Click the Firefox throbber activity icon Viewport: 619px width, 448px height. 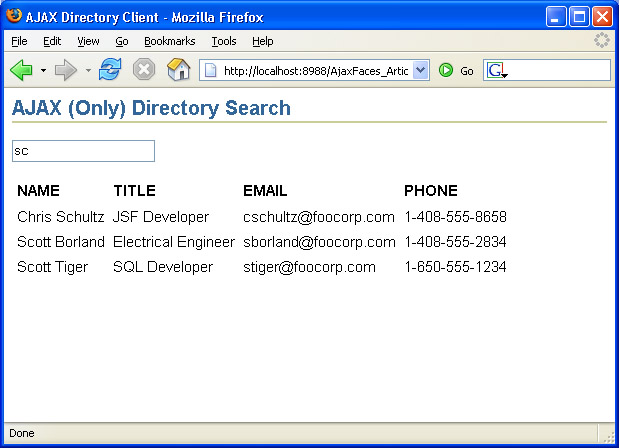602,40
